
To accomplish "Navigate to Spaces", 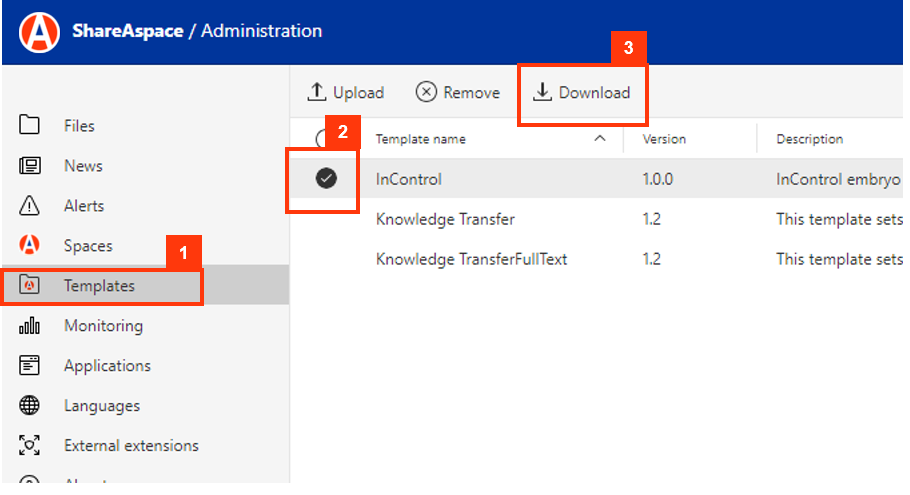I will point(88,246).
